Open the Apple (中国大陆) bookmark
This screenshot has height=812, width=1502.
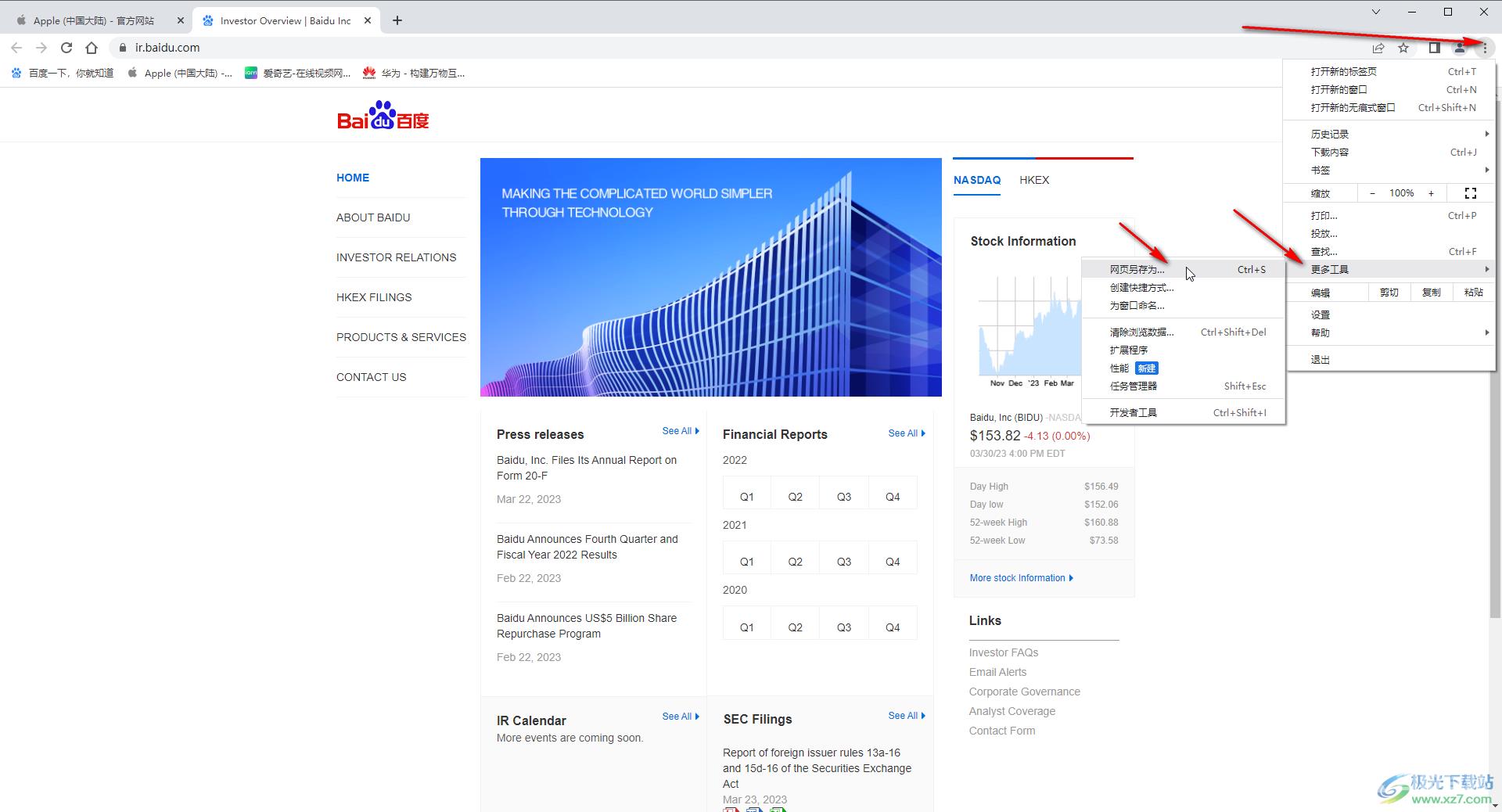coord(179,73)
